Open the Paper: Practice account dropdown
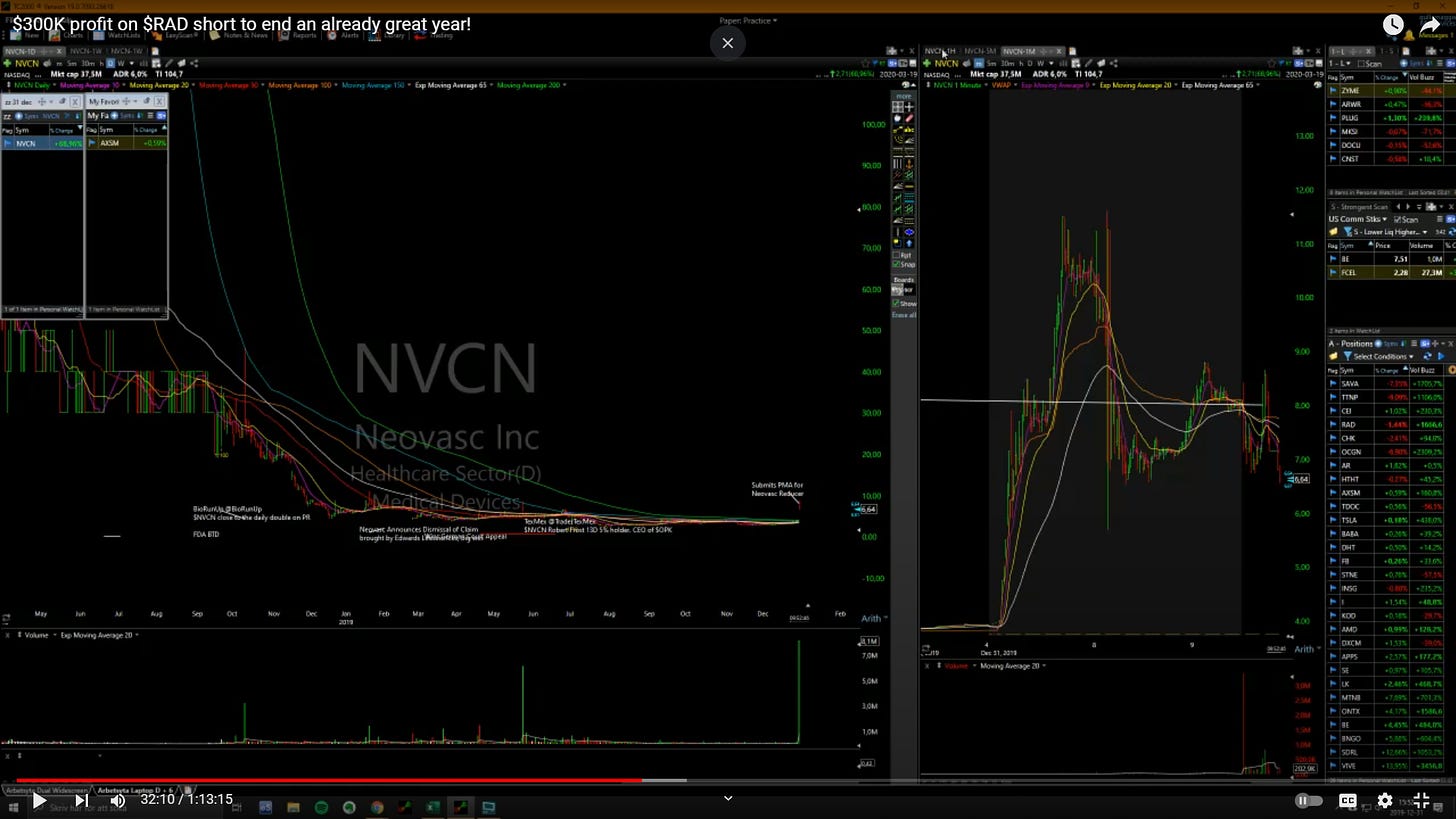The height and width of the screenshot is (819, 1456). [748, 20]
